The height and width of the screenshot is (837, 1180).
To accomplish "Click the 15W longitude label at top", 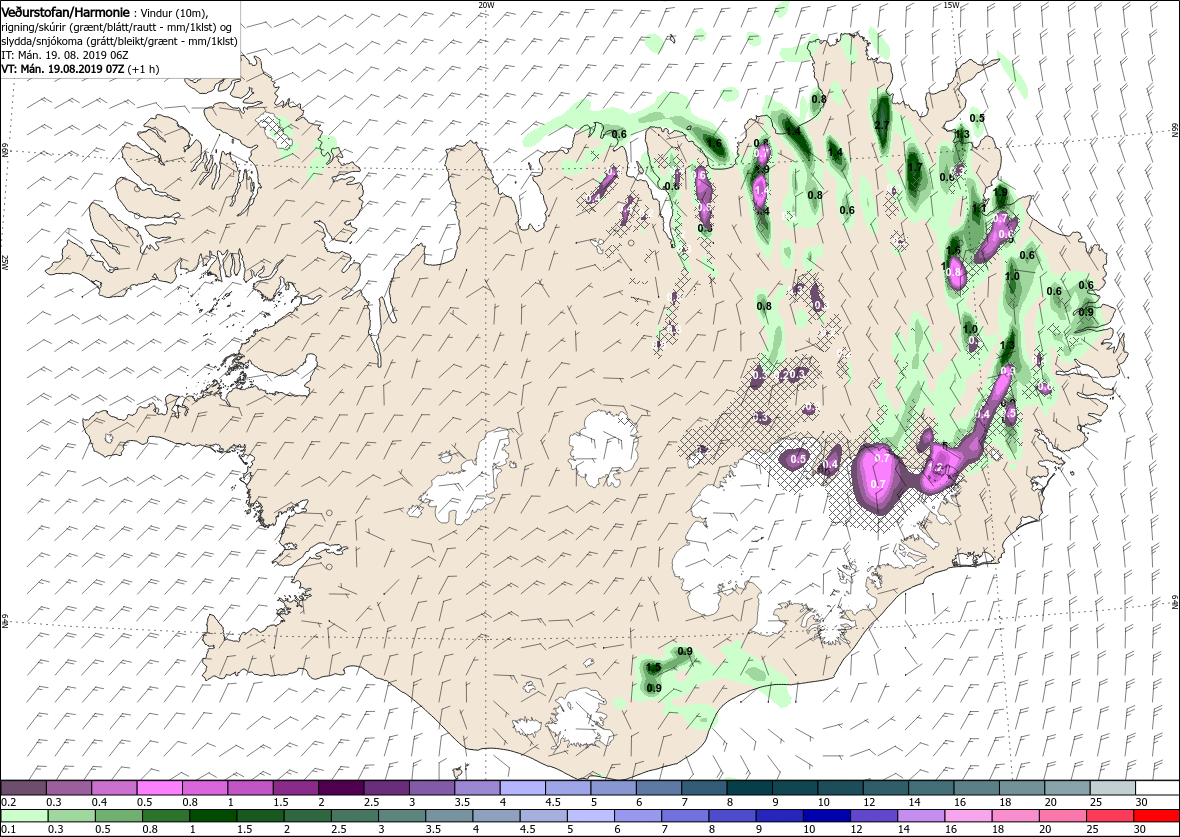I will coord(951,5).
